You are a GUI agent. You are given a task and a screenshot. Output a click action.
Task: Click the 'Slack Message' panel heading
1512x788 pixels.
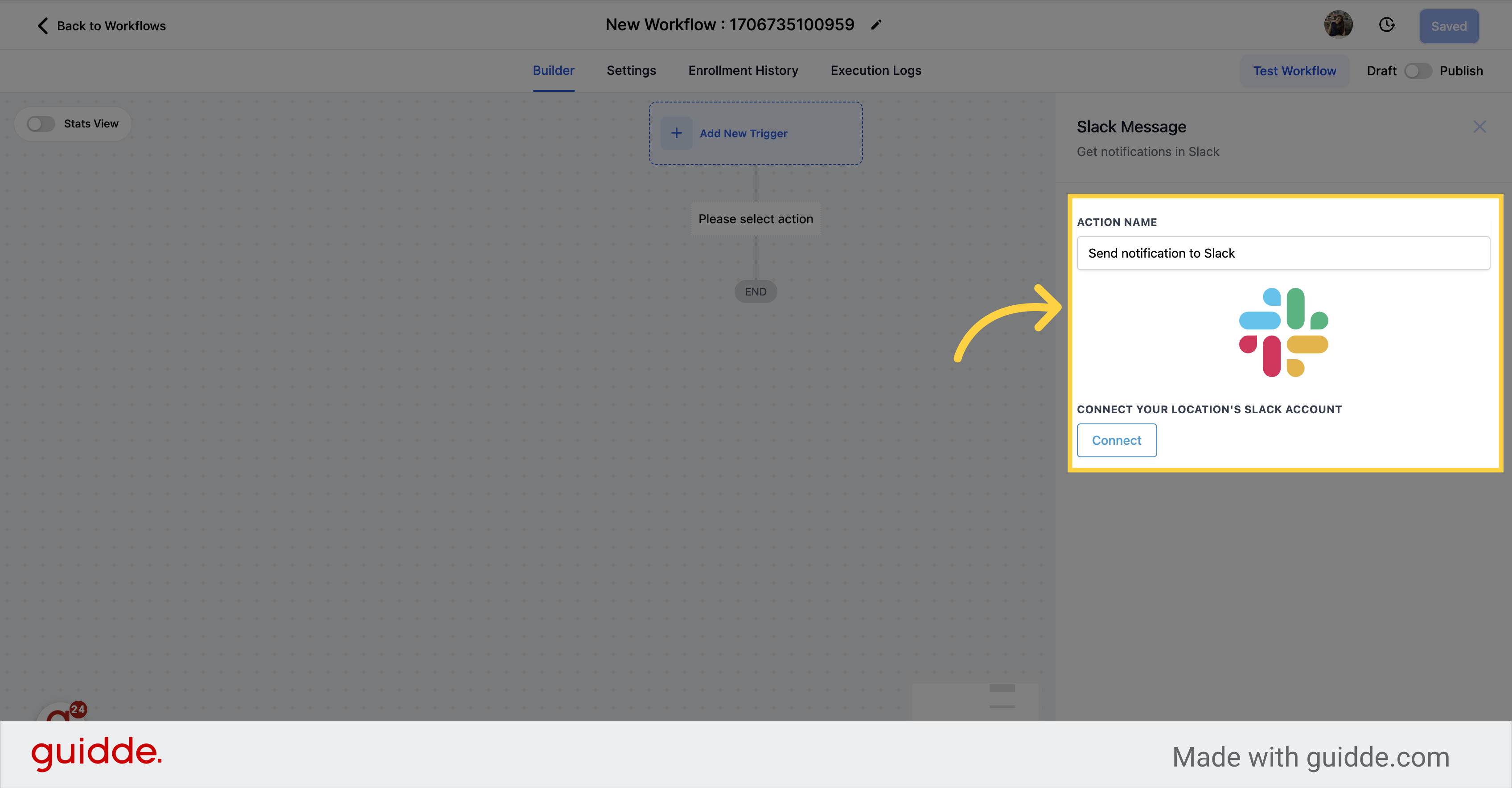click(1131, 127)
